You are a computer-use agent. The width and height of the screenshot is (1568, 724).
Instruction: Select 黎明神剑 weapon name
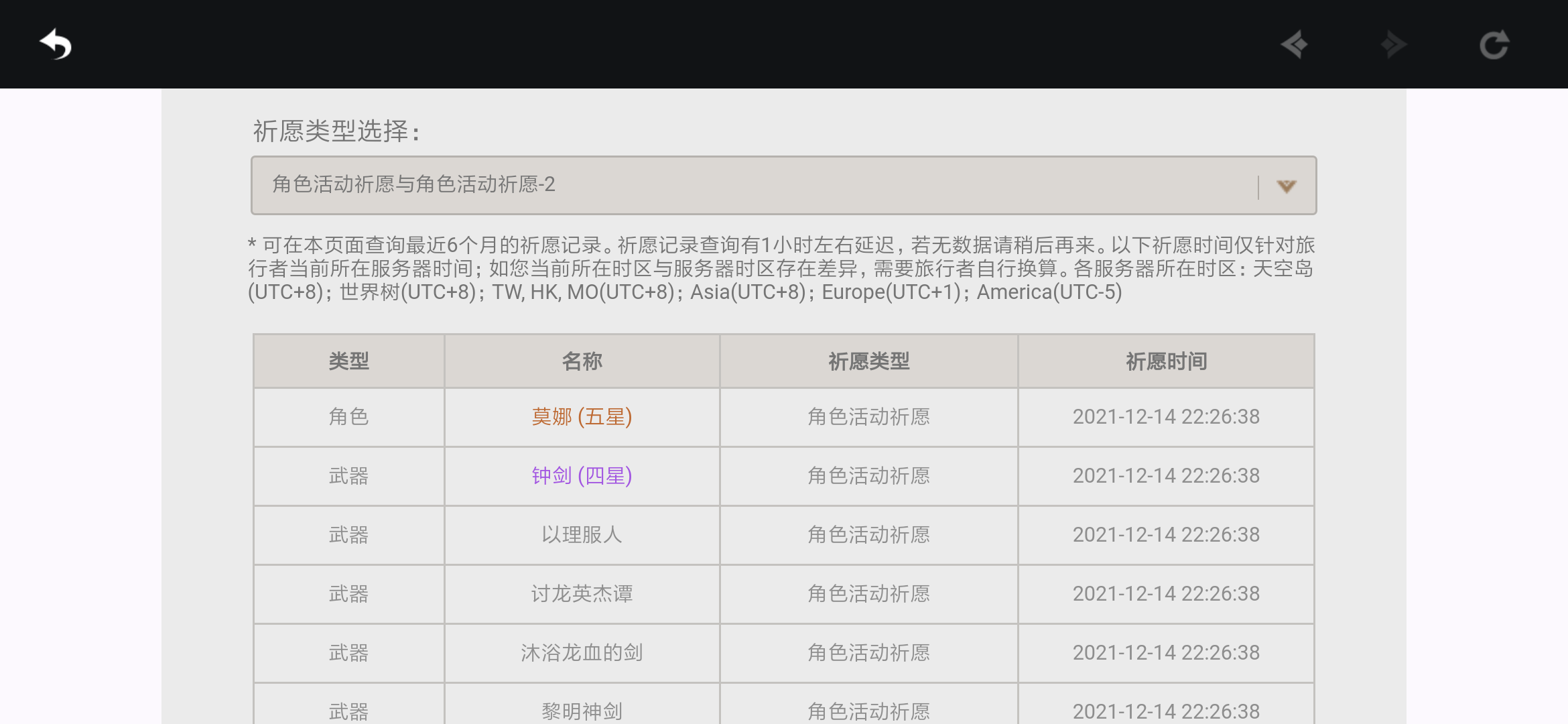coord(582,711)
